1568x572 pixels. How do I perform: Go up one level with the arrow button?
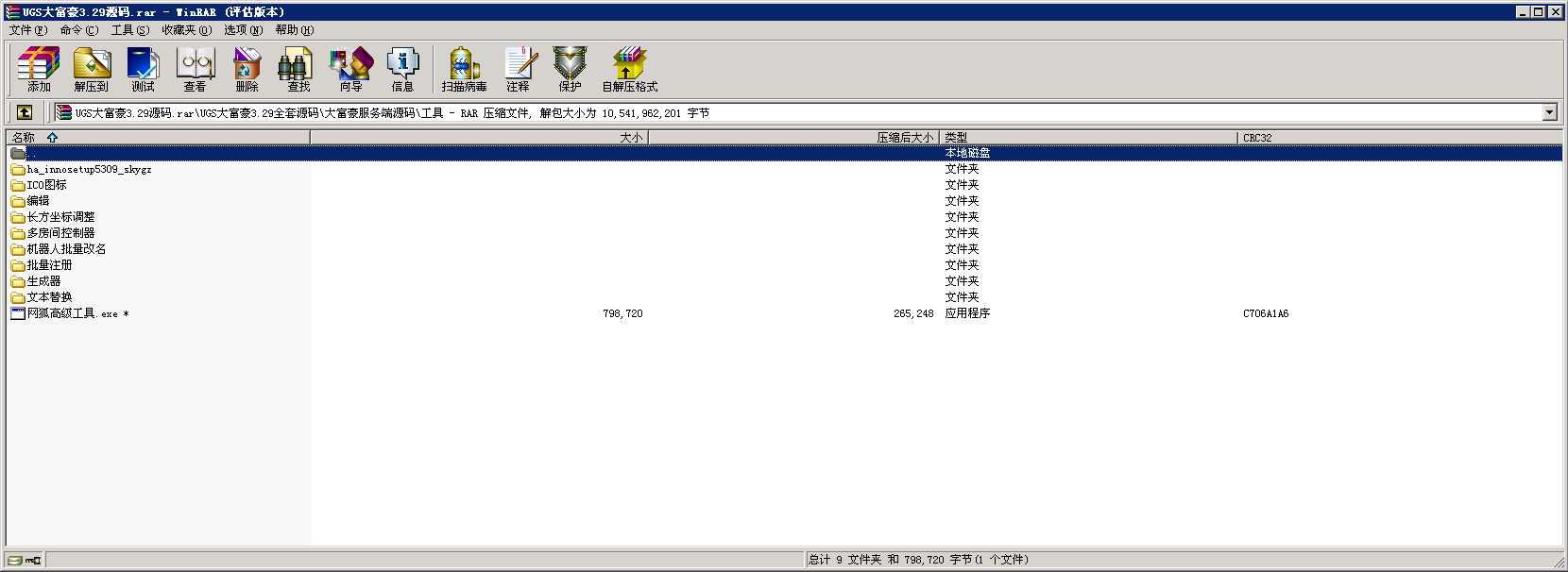(25, 112)
